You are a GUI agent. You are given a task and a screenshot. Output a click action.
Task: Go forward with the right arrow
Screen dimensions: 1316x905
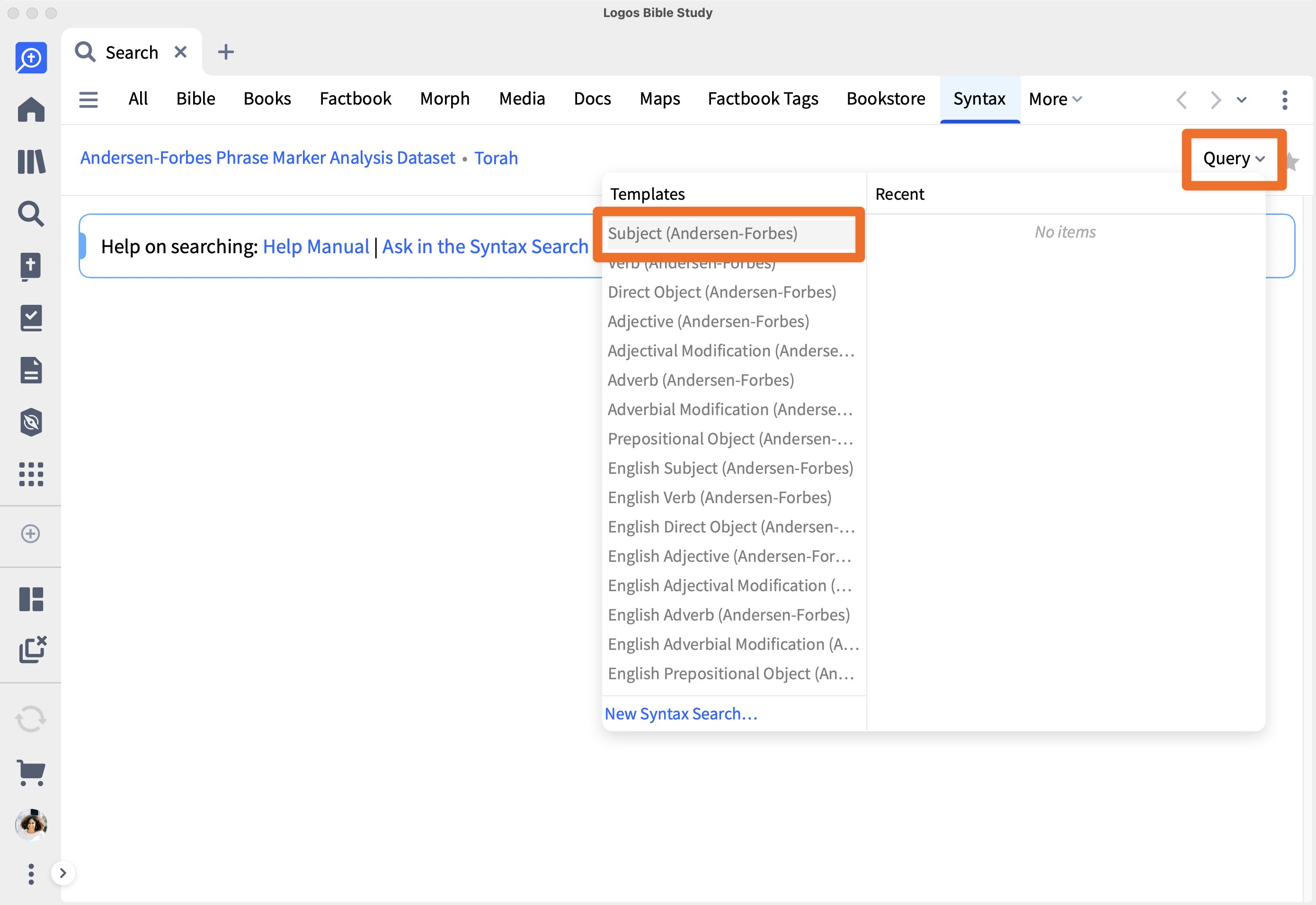pos(1215,100)
